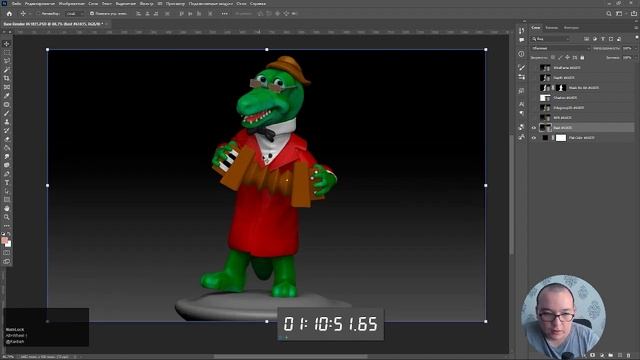
Task: Hide the Flat Color layer eye
Action: point(533,138)
